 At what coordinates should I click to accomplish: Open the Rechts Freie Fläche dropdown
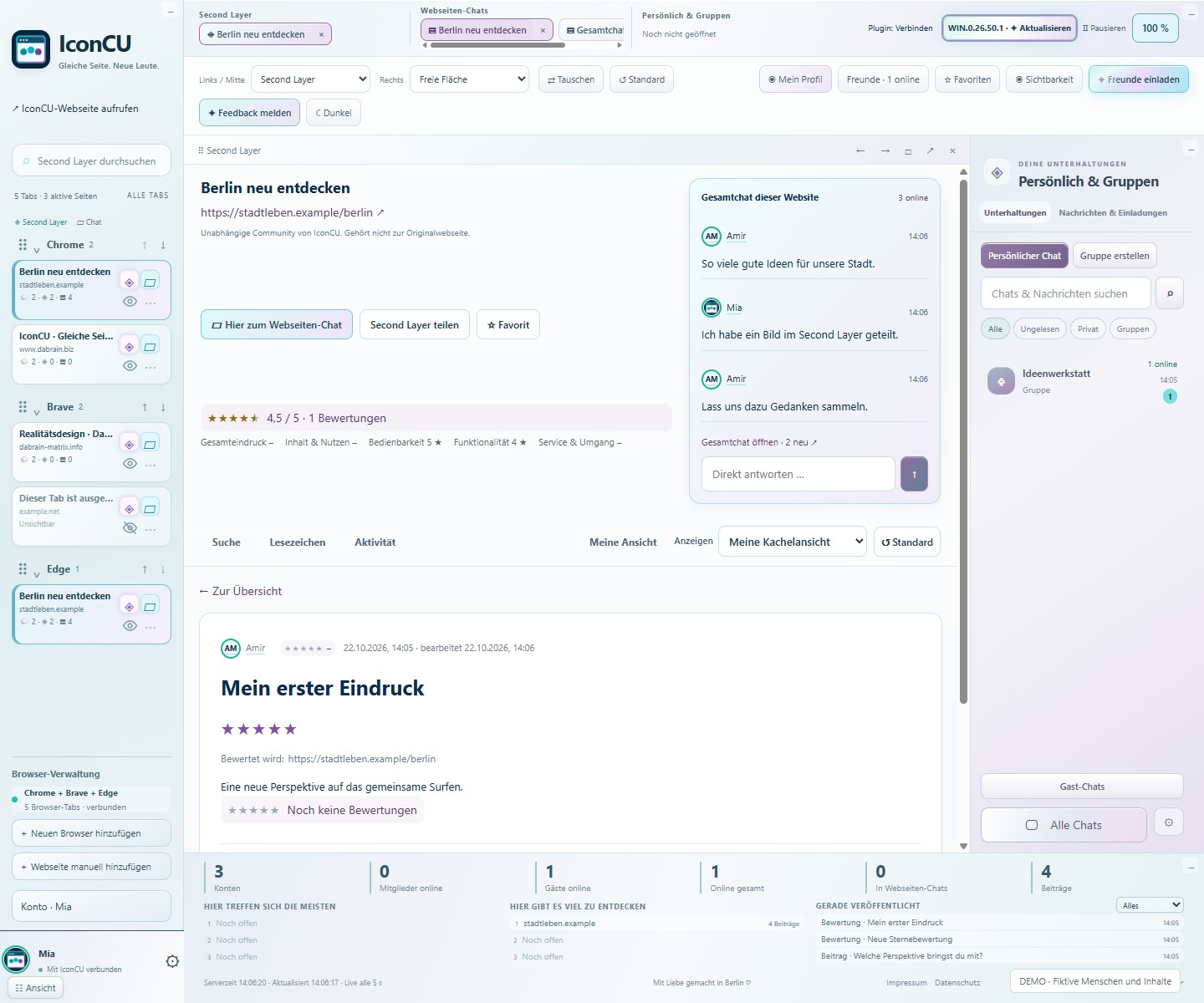(x=469, y=79)
